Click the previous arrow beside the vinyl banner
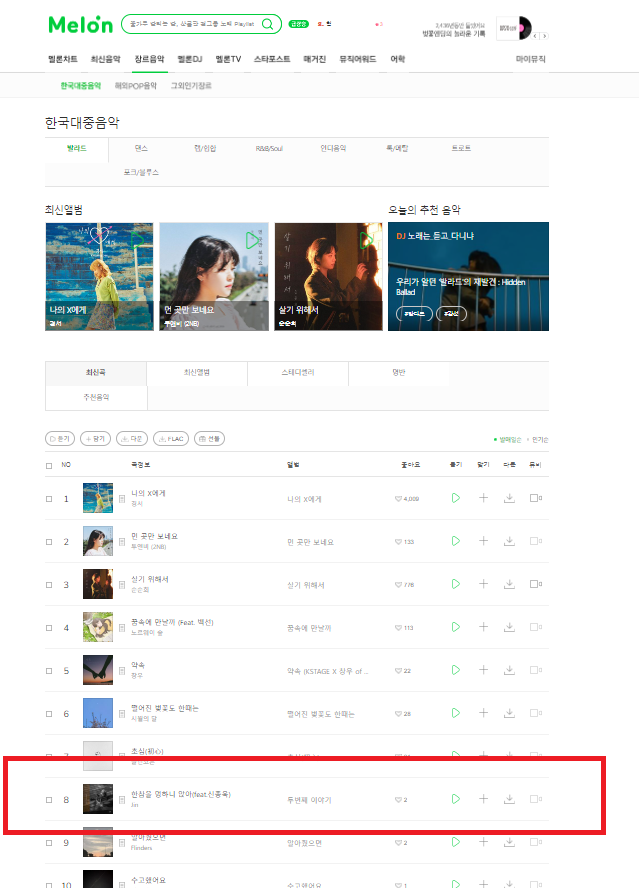This screenshot has width=639, height=888. click(x=535, y=36)
